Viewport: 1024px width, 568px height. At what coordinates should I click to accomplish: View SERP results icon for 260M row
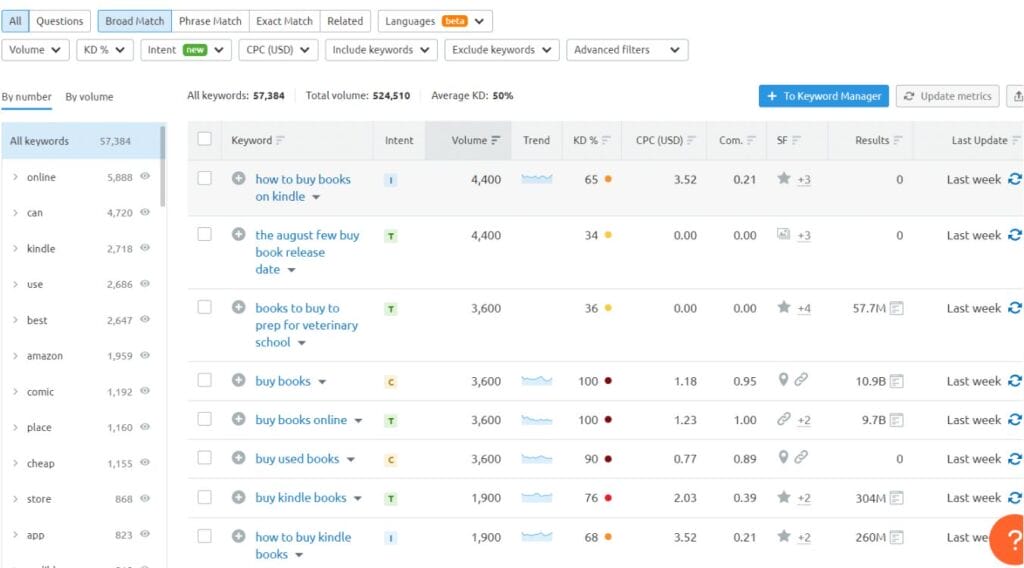click(897, 537)
